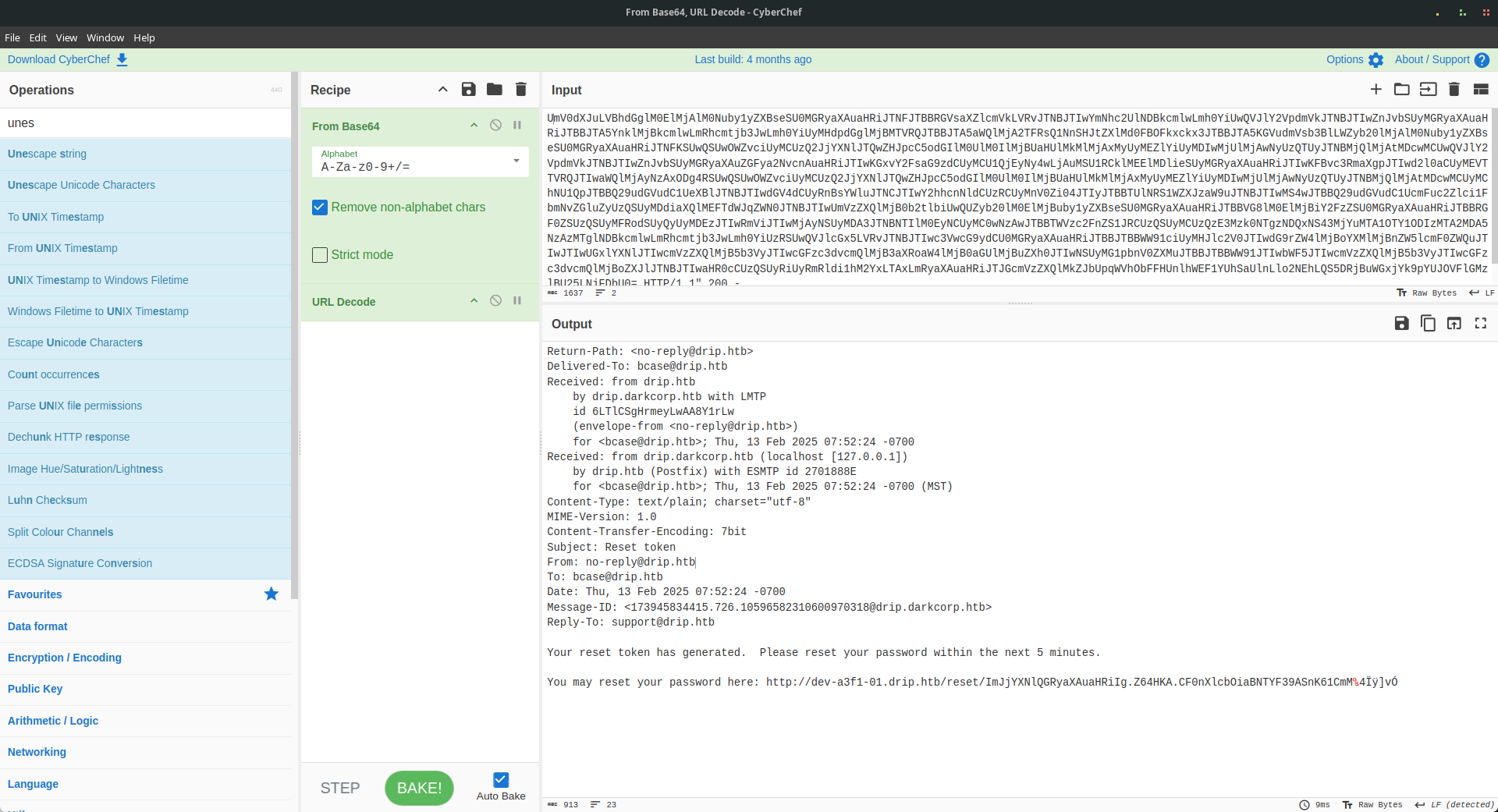
Task: Clear the recipe with the trash icon
Action: pos(521,90)
